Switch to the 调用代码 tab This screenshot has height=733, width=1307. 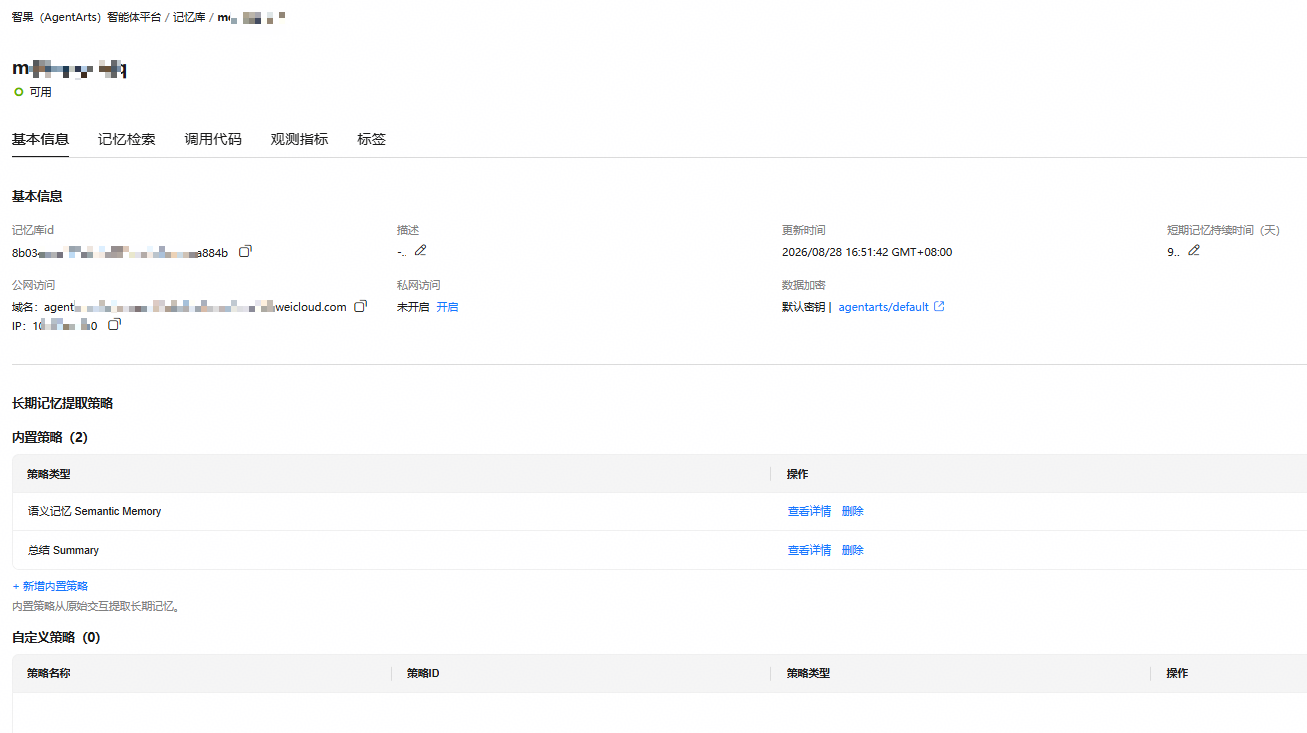(x=213, y=140)
